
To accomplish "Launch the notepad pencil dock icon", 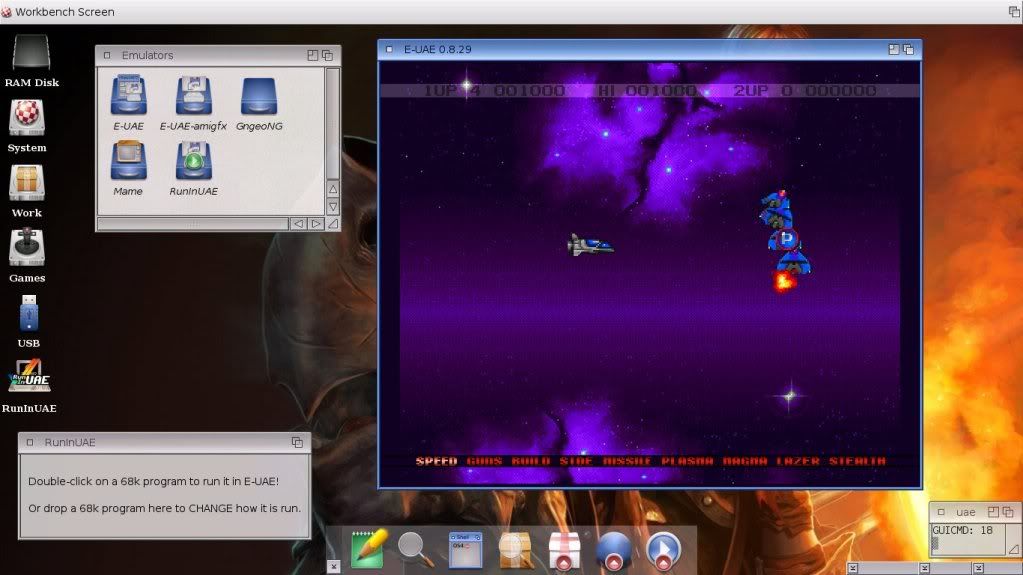I will [x=369, y=548].
